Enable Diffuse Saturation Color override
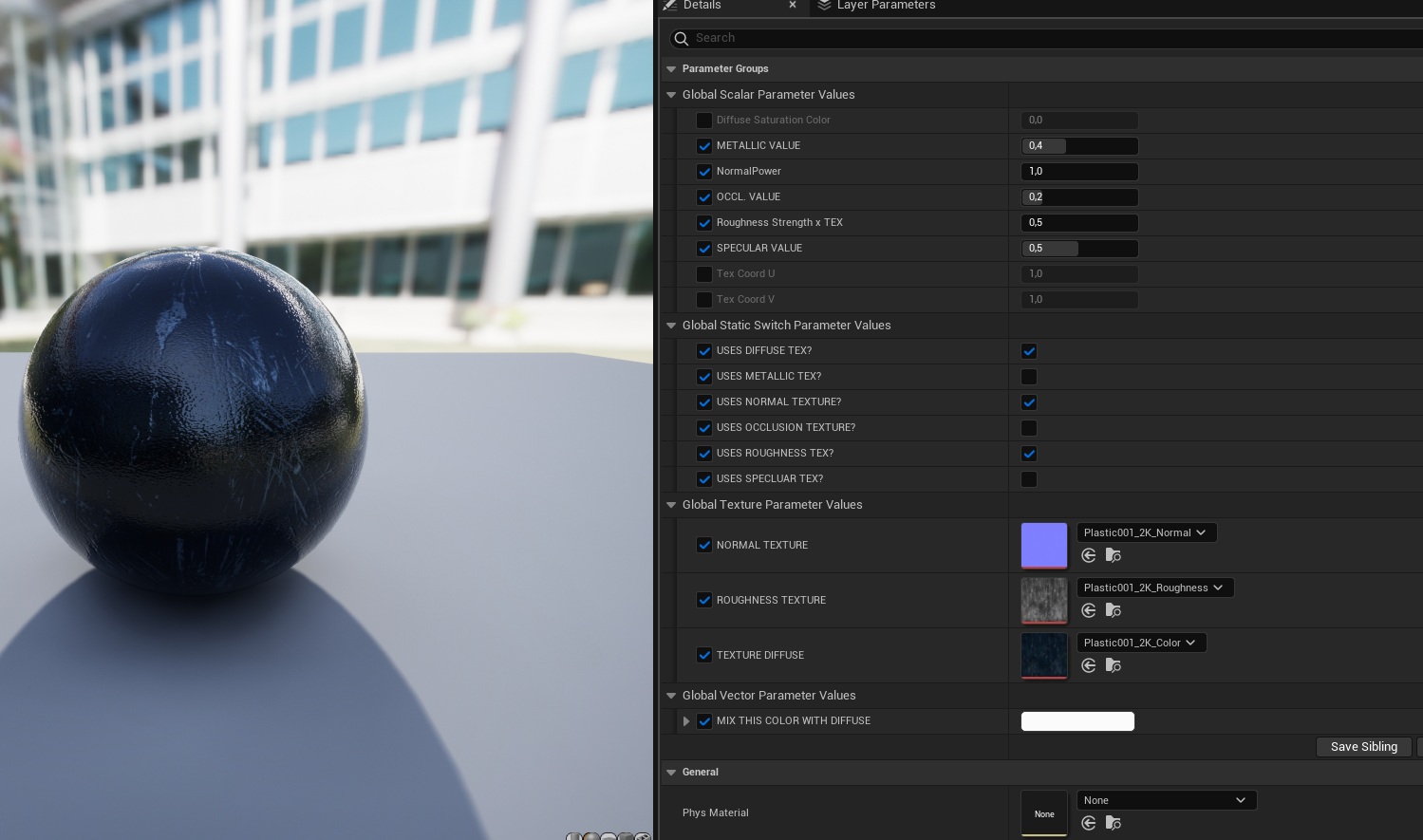Screen dimensions: 1423x840 click(704, 121)
